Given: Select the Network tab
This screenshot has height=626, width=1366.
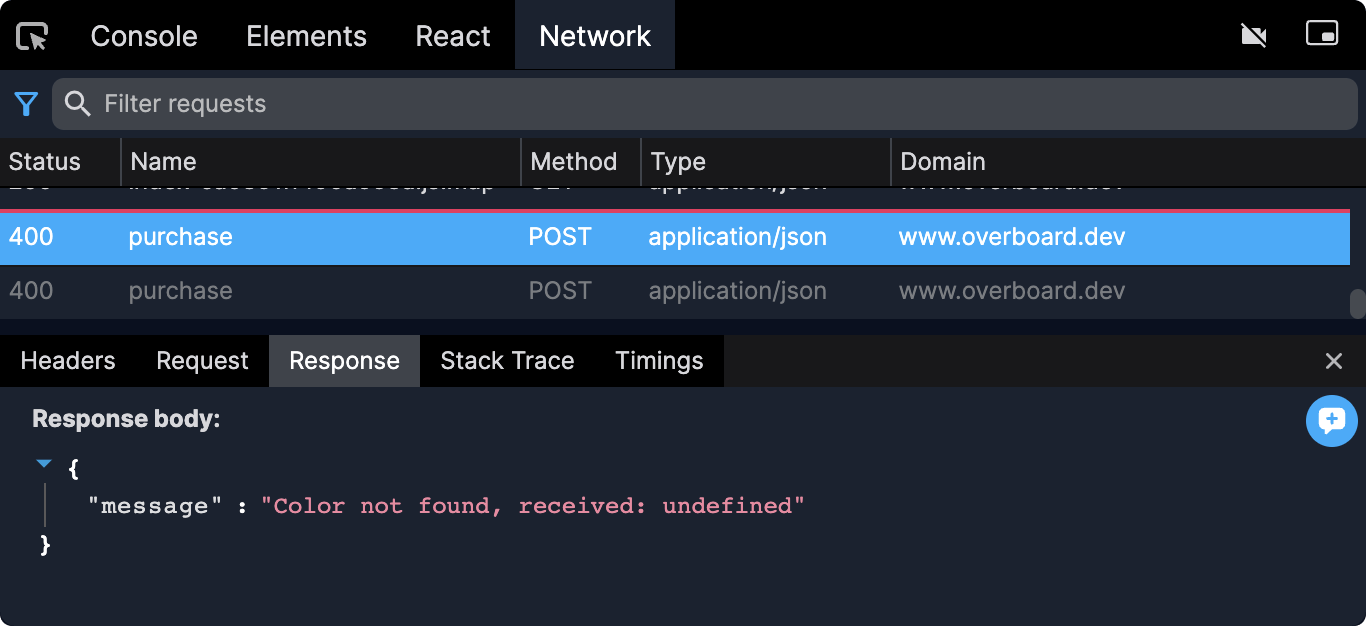Looking at the screenshot, I should [x=595, y=37].
